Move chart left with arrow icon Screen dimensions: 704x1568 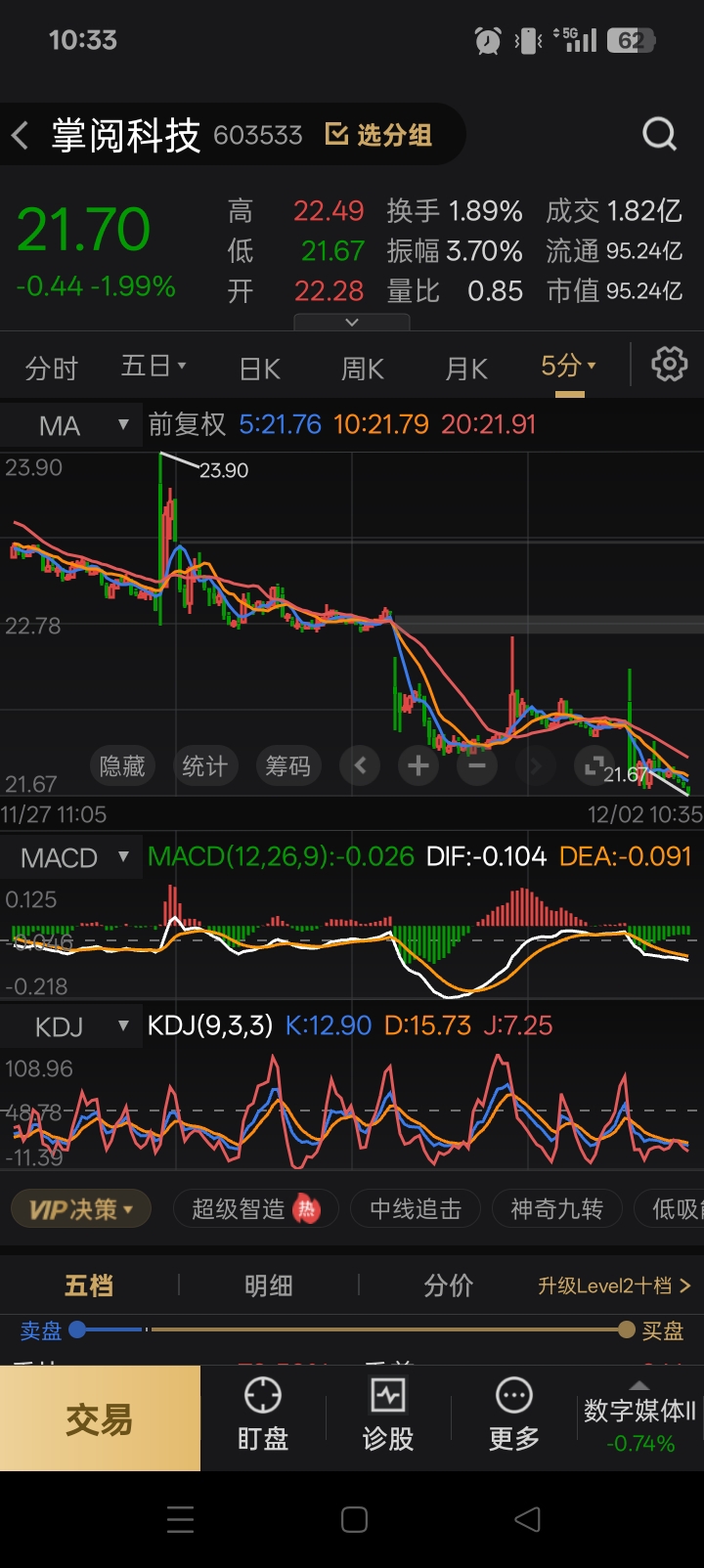click(x=360, y=765)
